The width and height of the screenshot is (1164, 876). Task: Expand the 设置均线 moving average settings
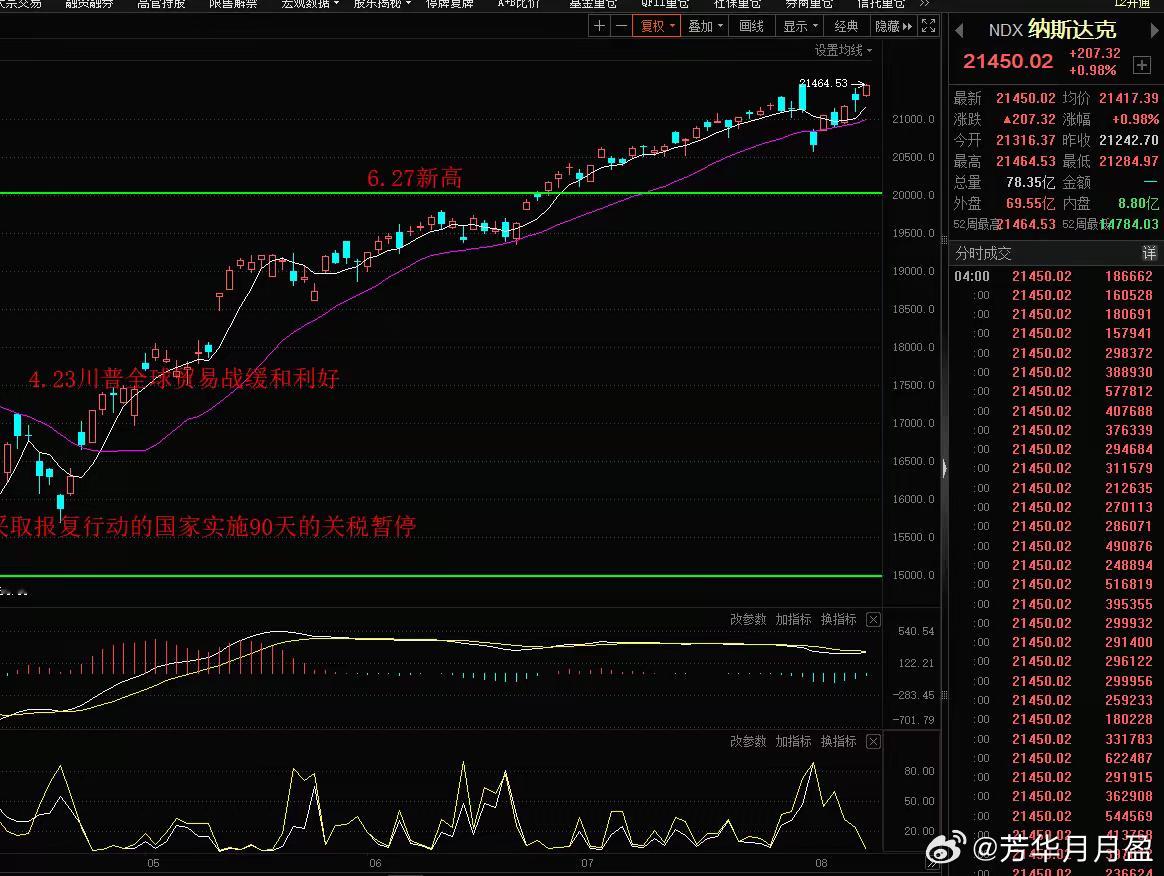pyautogui.click(x=843, y=50)
